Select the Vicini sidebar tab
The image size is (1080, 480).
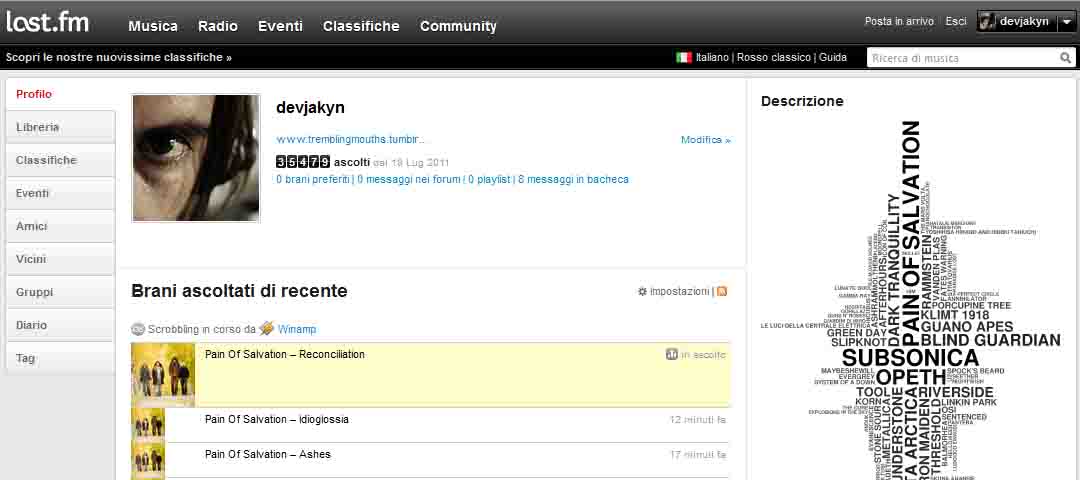(x=61, y=260)
